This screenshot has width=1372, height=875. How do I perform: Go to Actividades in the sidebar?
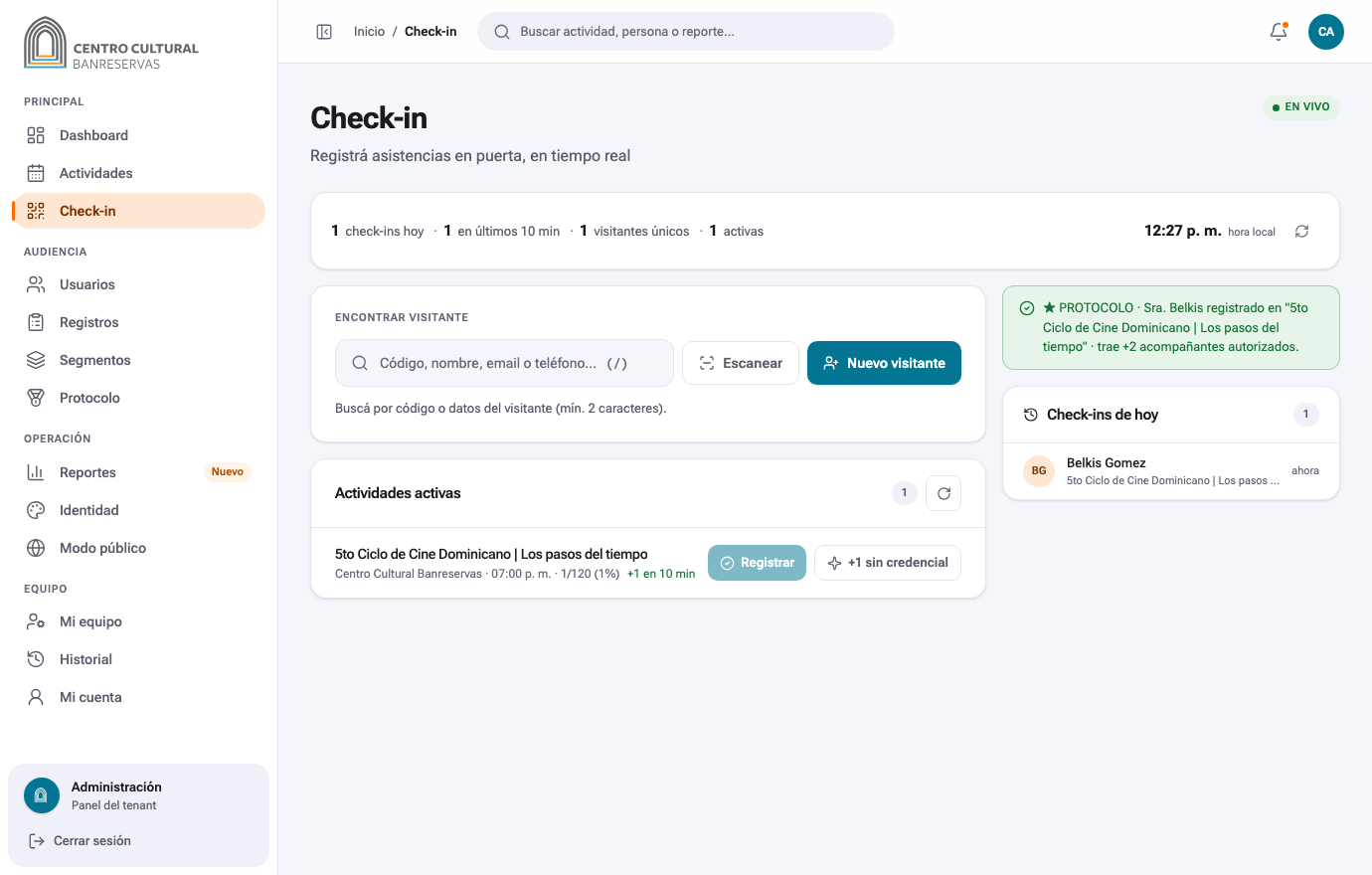tap(139, 173)
